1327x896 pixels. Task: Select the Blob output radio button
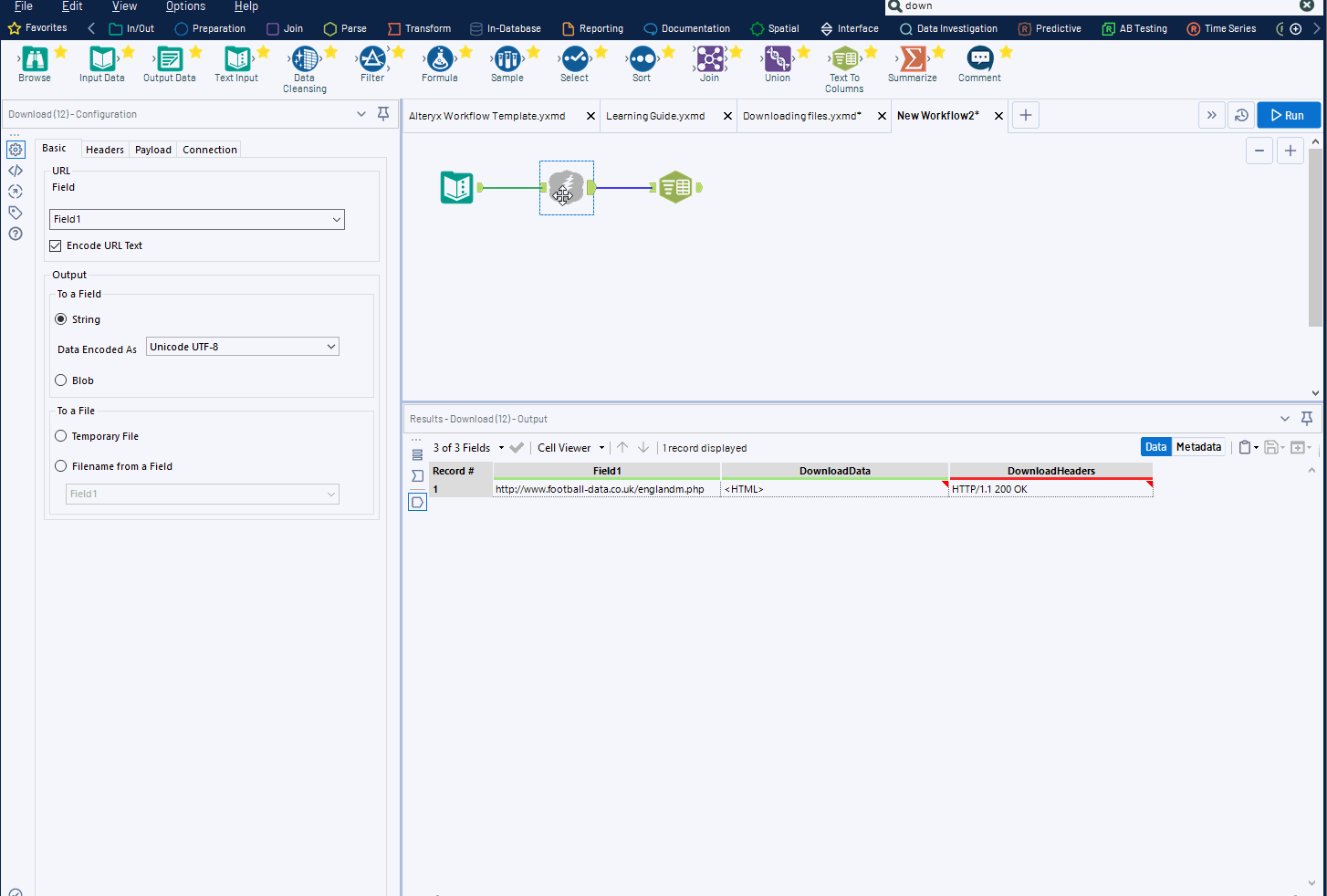pyautogui.click(x=61, y=380)
